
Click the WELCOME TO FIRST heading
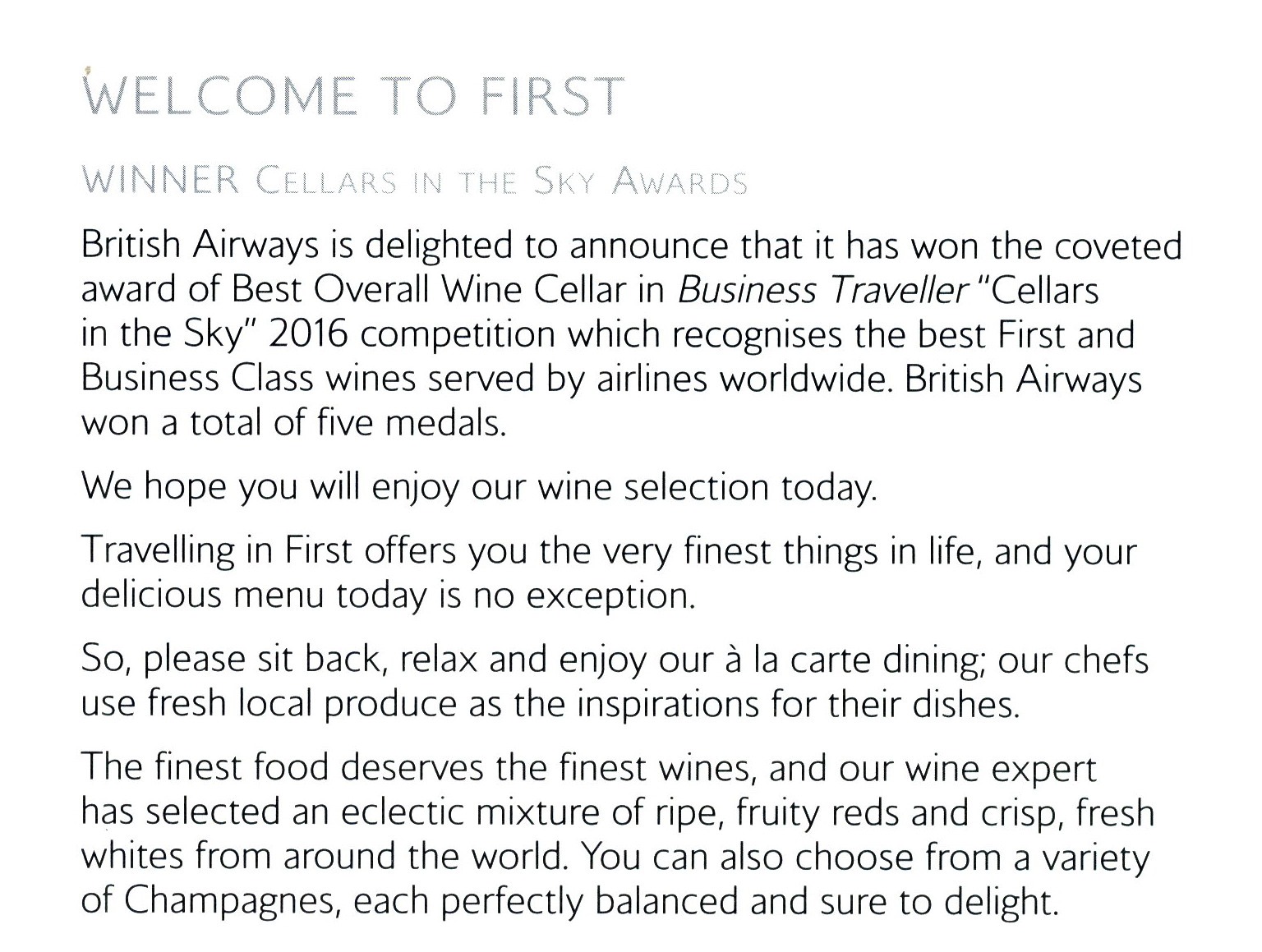(x=354, y=96)
